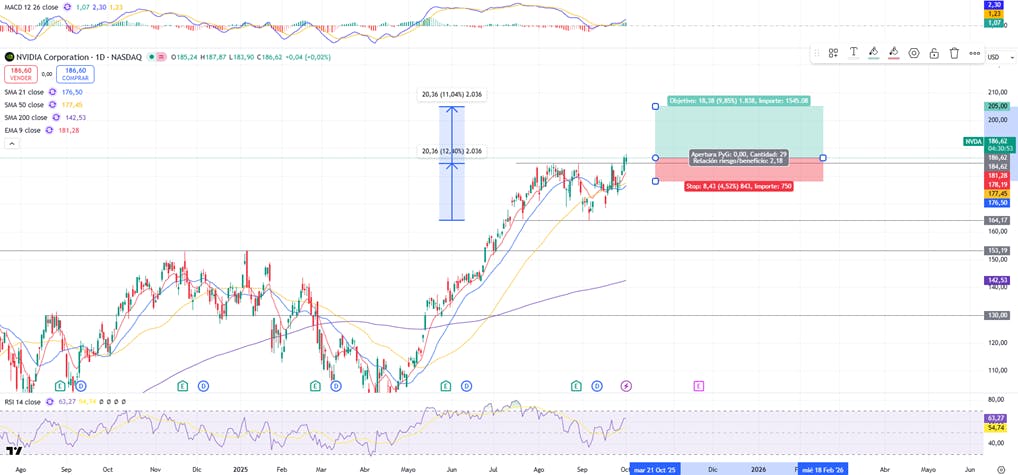Open the USD currency dropdown
Viewport: 1018px width, 475px height.
[1000, 57]
